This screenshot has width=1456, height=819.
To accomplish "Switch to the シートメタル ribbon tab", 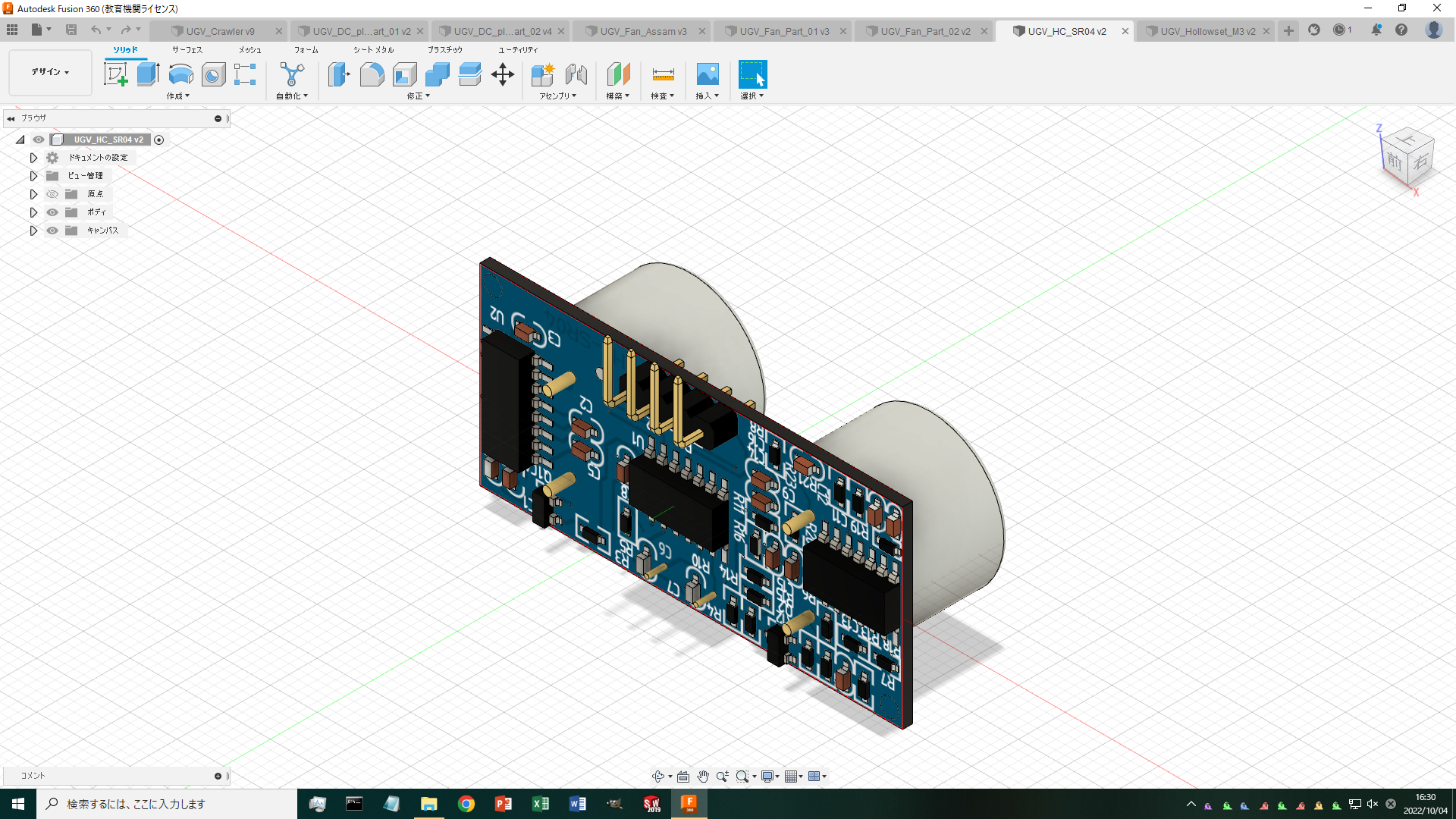I will coord(373,50).
